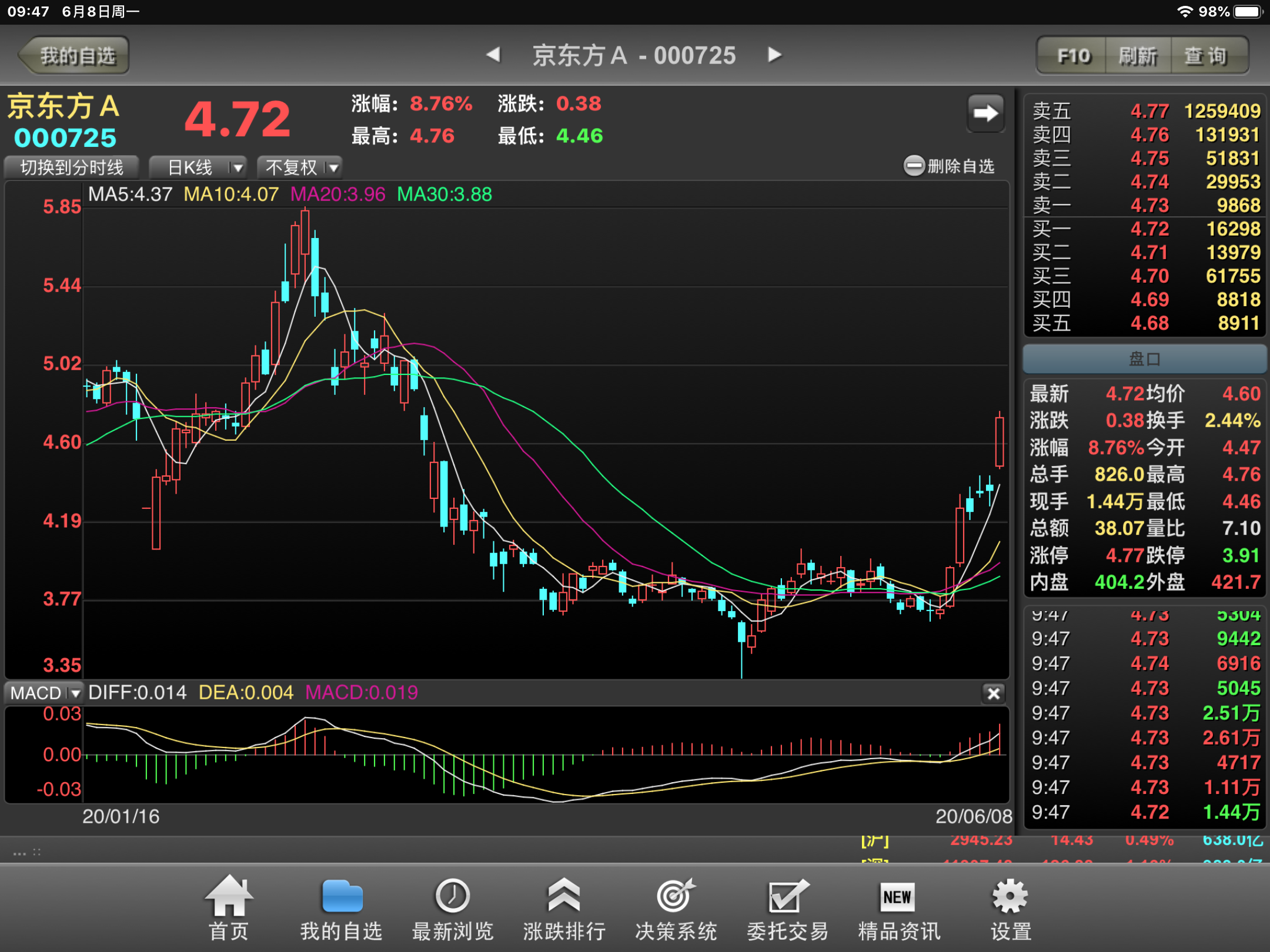Open F10 company info
Image resolution: width=1270 pixels, height=952 pixels.
pyautogui.click(x=1072, y=56)
